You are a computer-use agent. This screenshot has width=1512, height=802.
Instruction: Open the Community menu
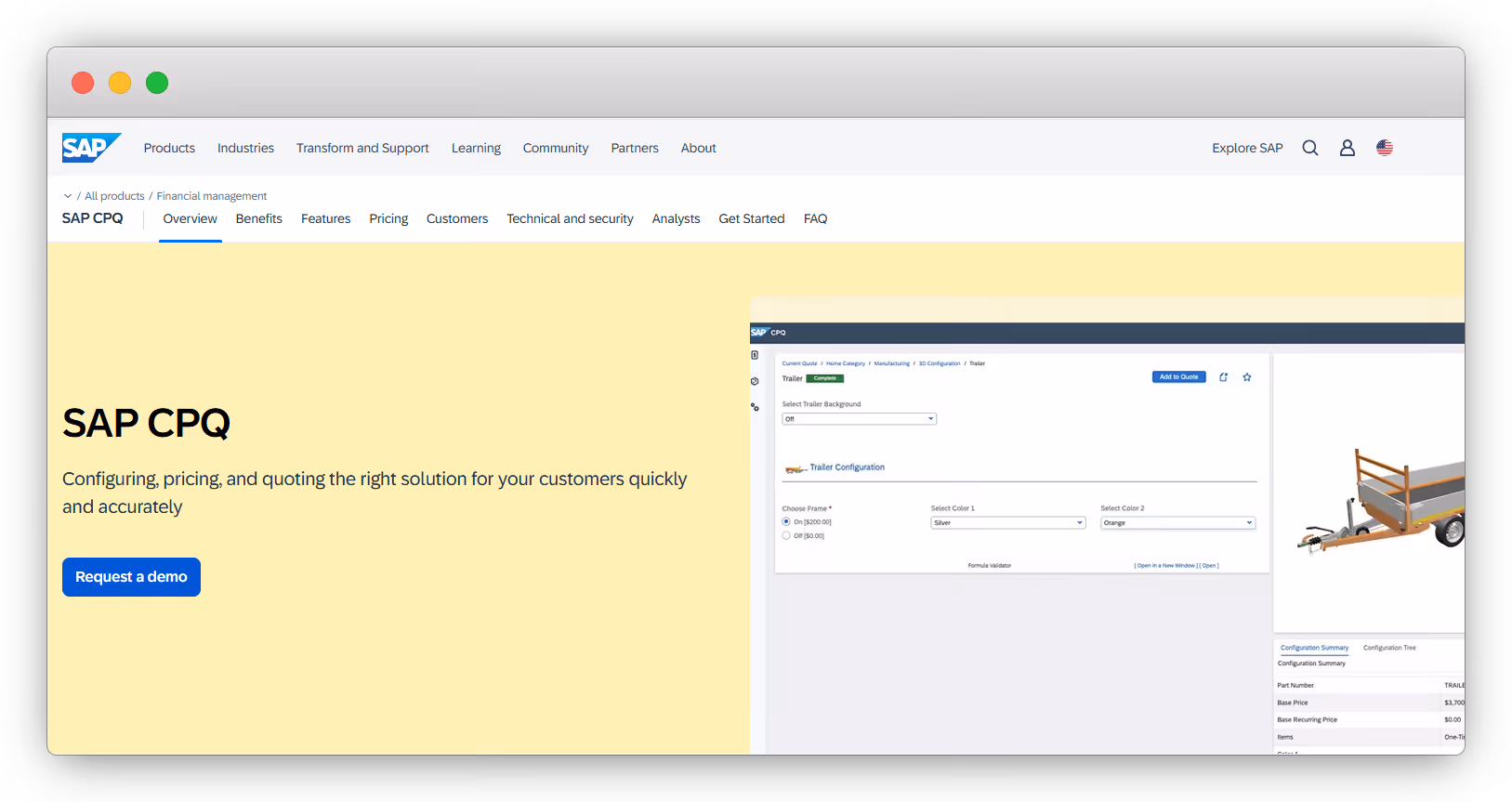tap(556, 148)
